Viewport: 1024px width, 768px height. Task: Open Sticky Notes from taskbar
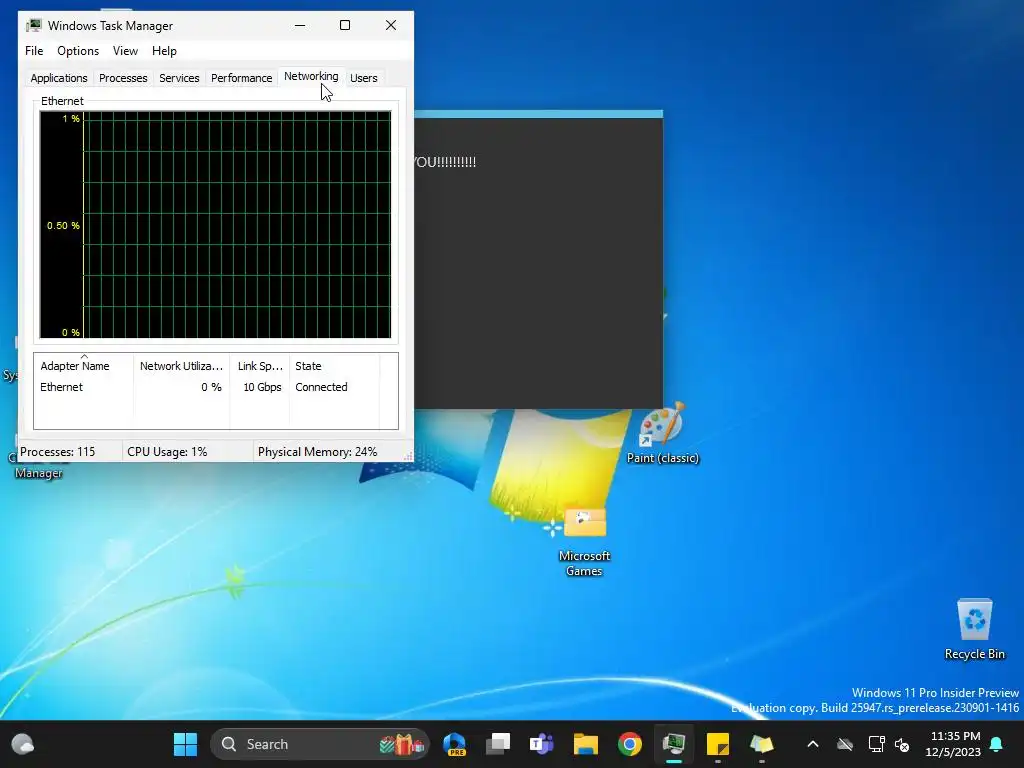click(x=718, y=744)
